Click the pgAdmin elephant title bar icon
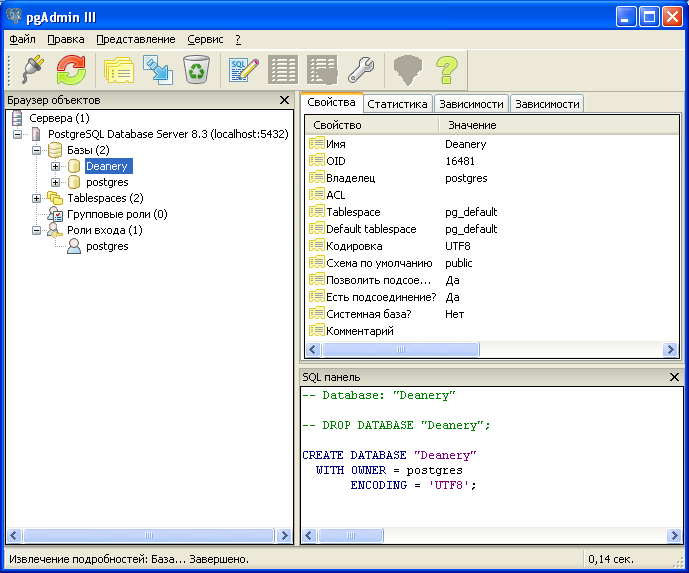689x573 pixels. pyautogui.click(x=13, y=16)
